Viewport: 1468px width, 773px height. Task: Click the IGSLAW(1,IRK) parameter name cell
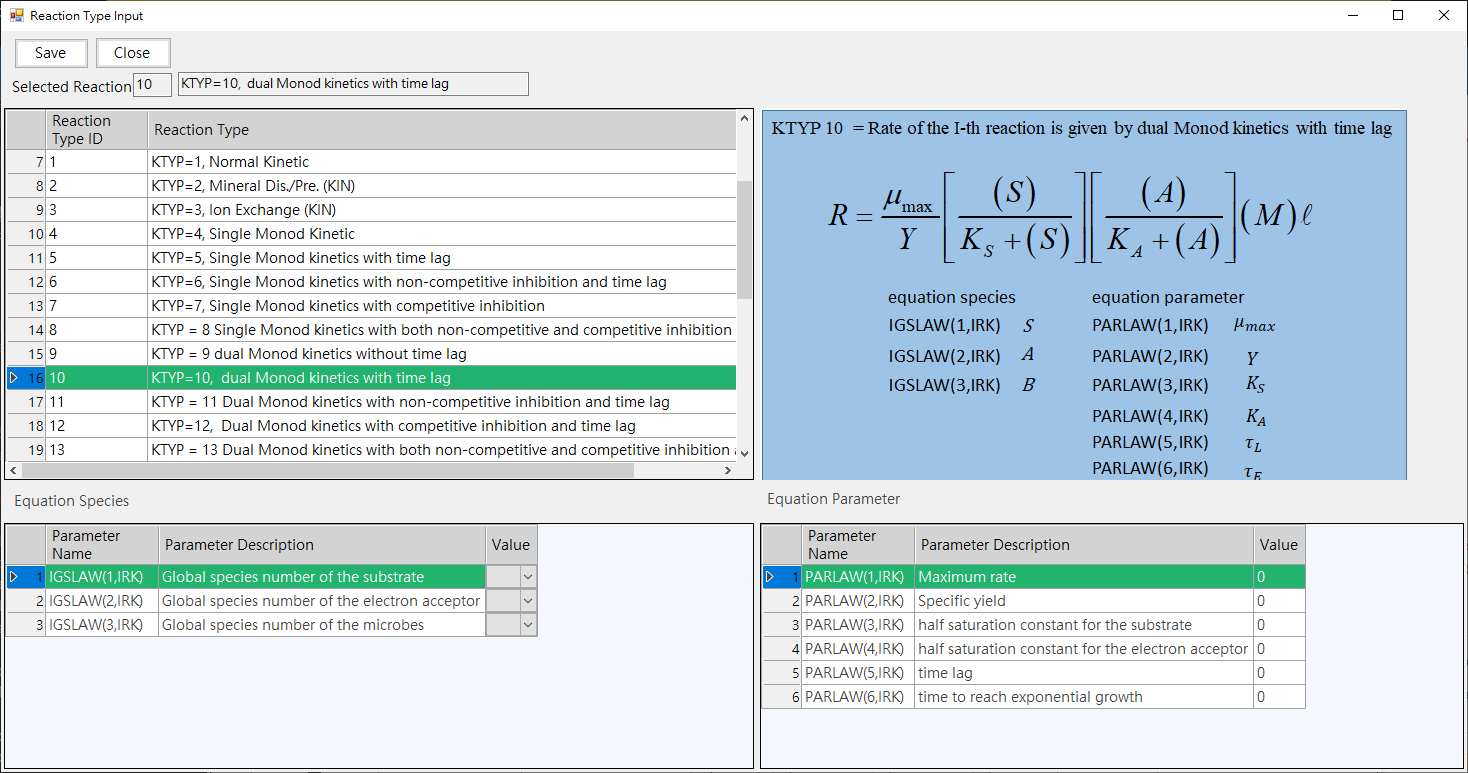coord(102,577)
